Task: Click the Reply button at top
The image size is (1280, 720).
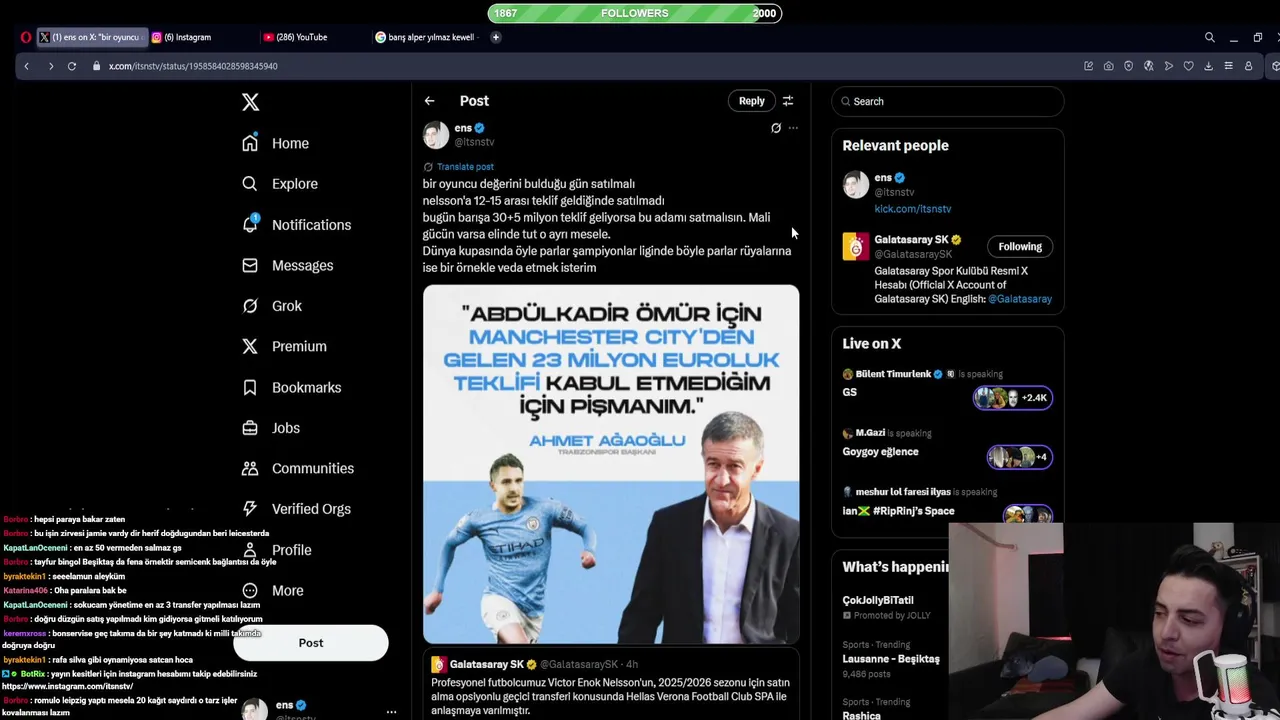Action: click(x=751, y=101)
